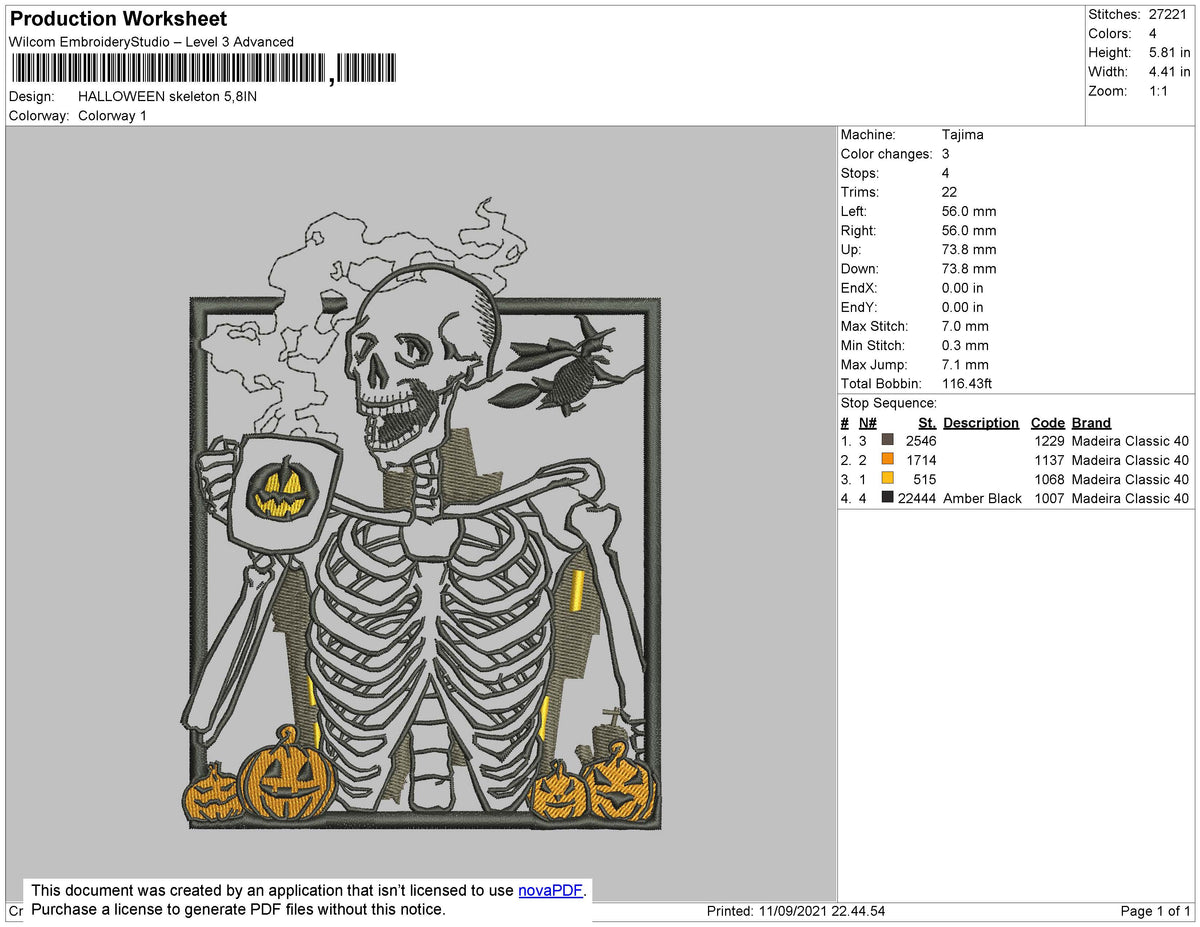Viewport: 1200px width, 927px height.
Task: Select the Height value '5.81 in'
Action: pyautogui.click(x=1169, y=52)
